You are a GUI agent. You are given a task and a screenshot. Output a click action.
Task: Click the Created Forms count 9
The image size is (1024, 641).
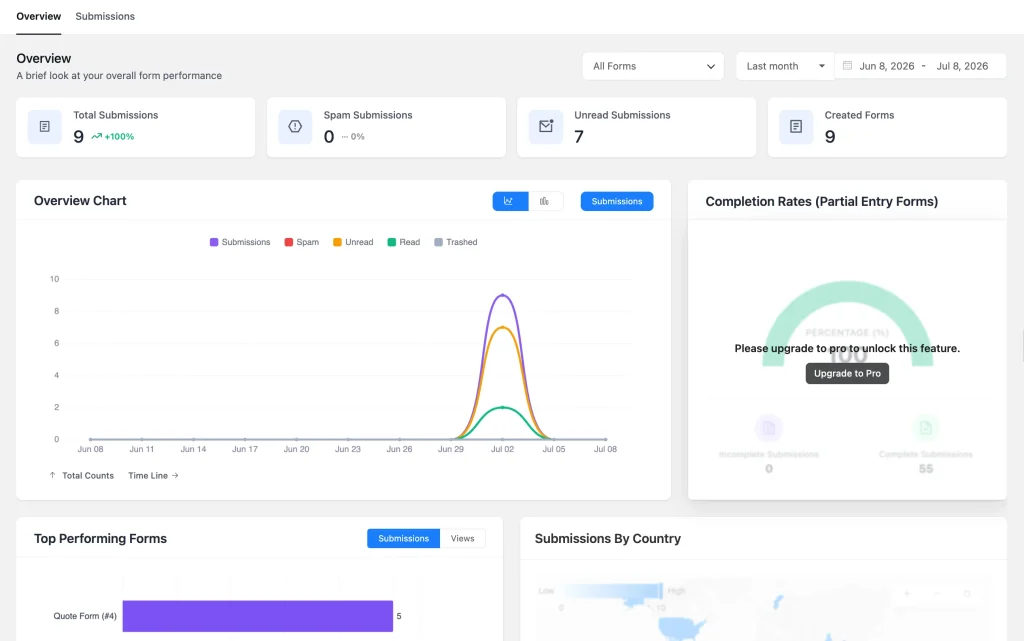[x=830, y=136]
